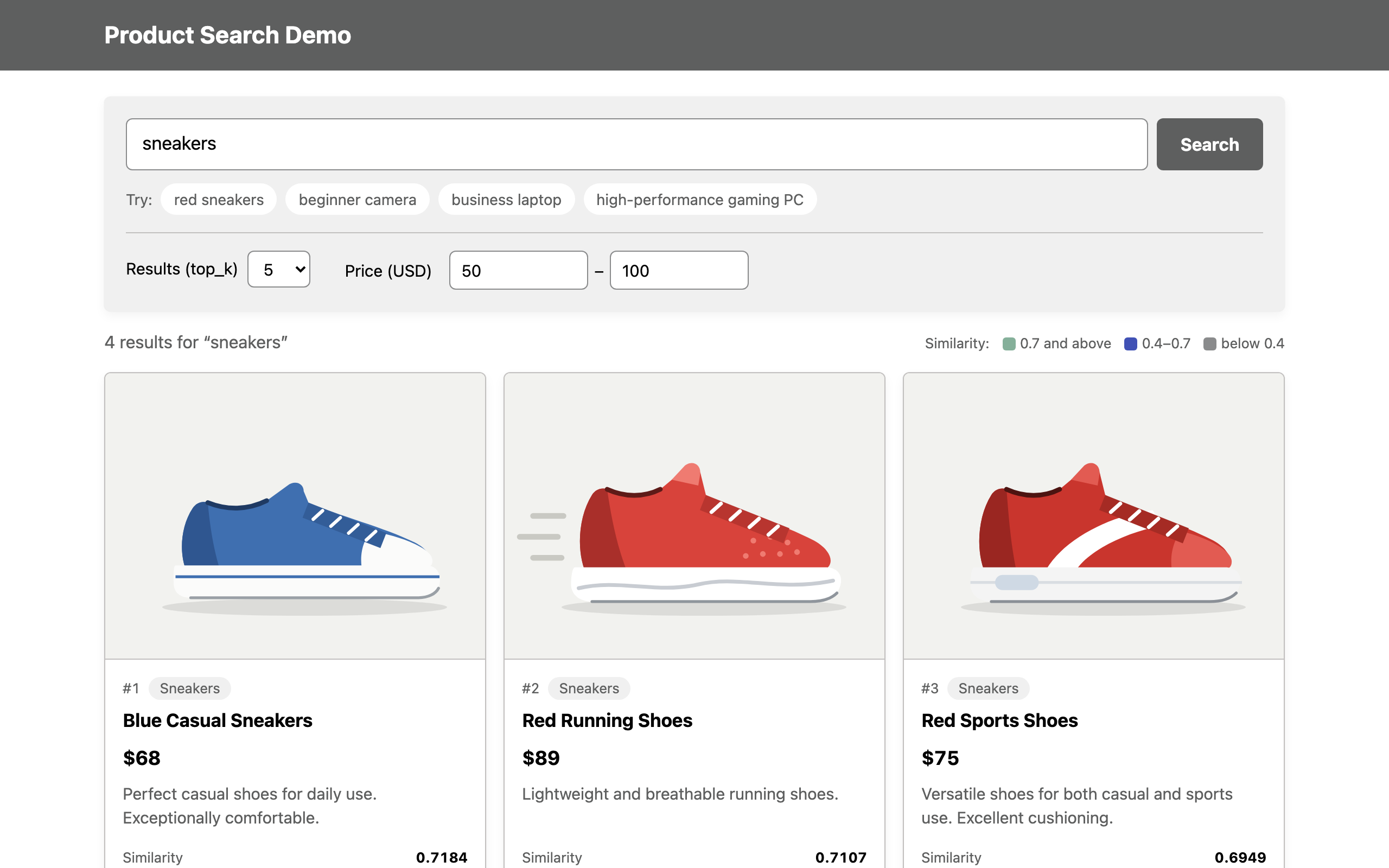Image resolution: width=1389 pixels, height=868 pixels.
Task: Open the Results top_k dropdown
Action: pos(279,269)
